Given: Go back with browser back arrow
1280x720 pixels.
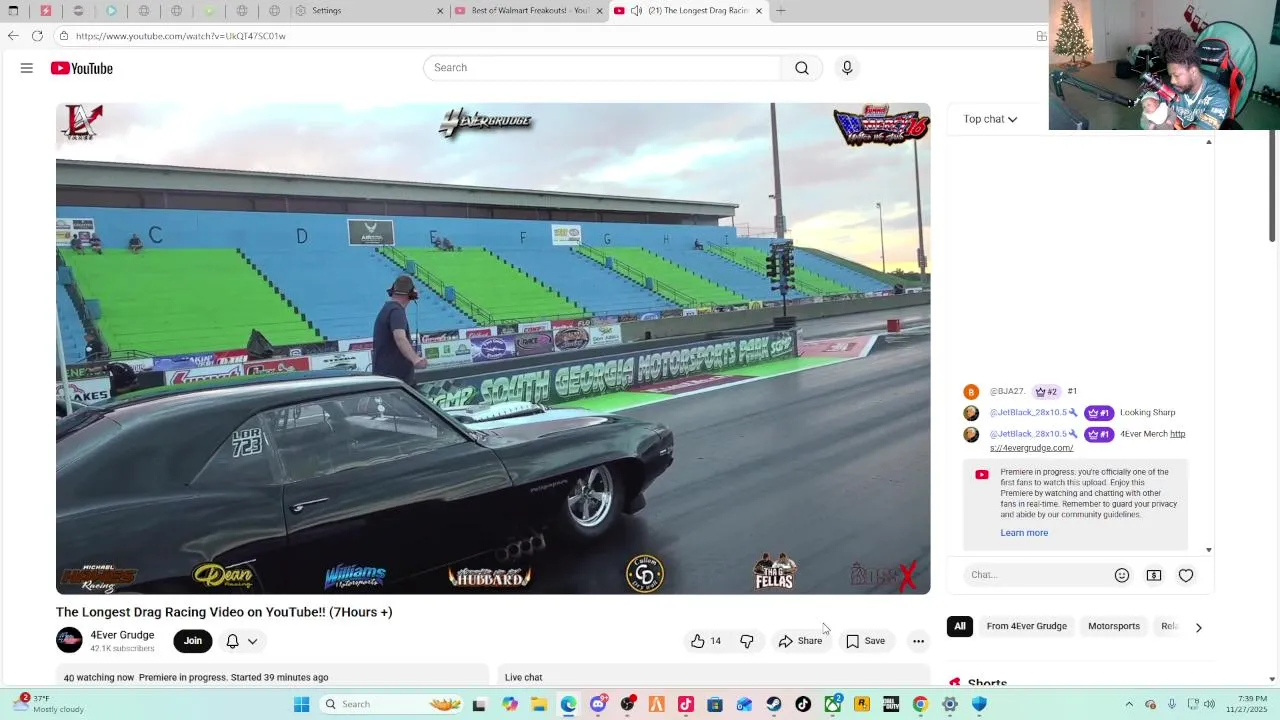Looking at the screenshot, I should (x=13, y=36).
